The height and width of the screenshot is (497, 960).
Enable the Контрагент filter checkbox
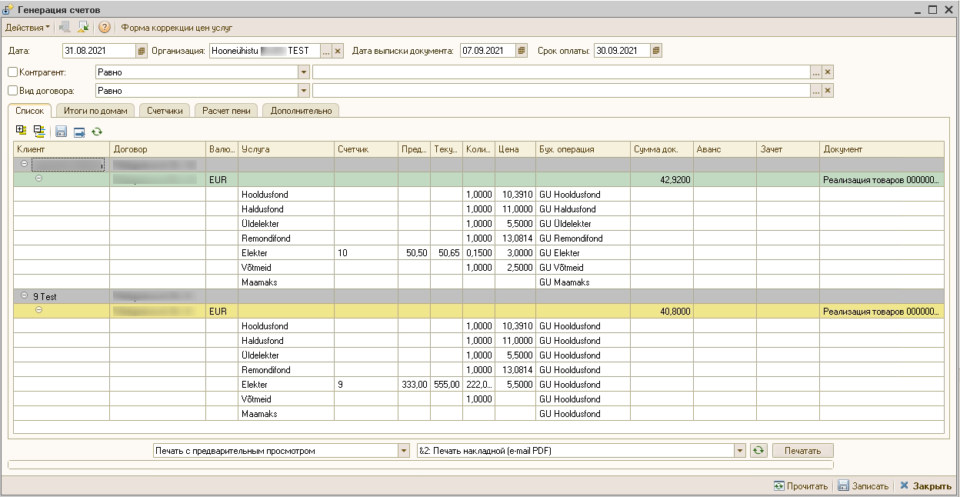[13, 72]
